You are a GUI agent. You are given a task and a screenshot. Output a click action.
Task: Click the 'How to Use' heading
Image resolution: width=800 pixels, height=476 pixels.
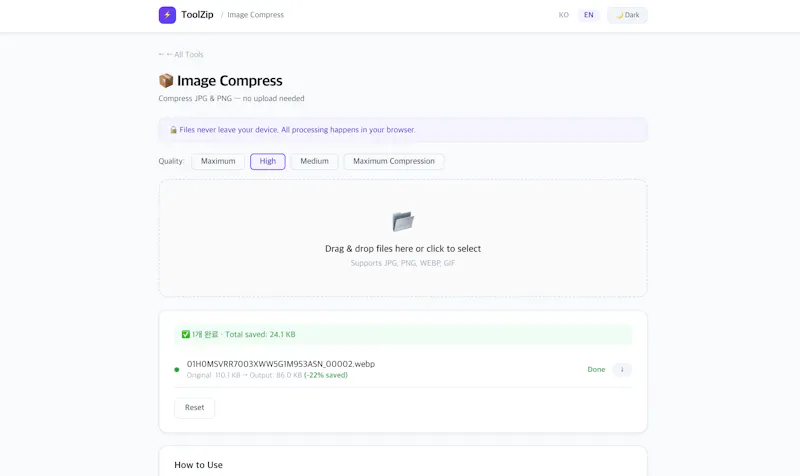(198, 465)
